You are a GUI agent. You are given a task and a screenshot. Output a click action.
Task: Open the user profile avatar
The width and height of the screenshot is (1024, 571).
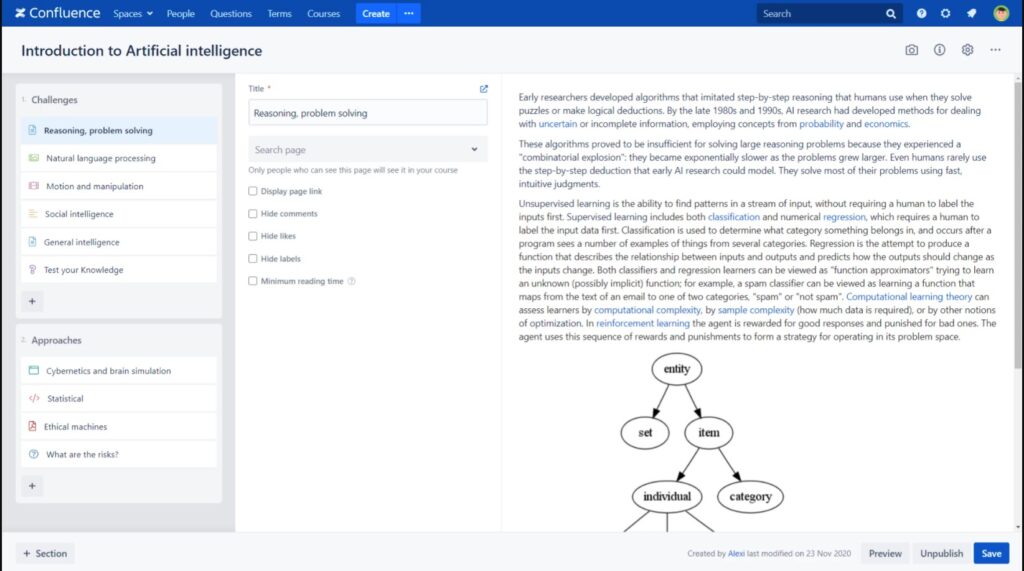[1000, 13]
